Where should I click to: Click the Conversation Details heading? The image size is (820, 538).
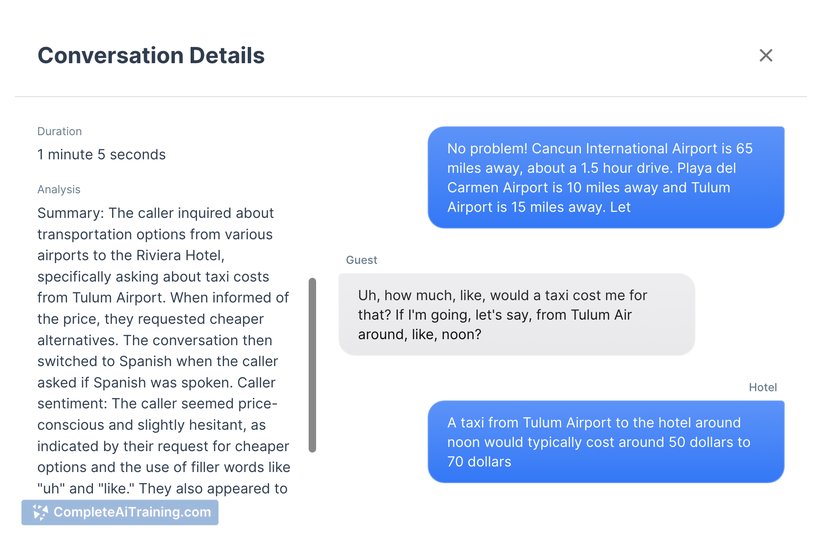151,55
